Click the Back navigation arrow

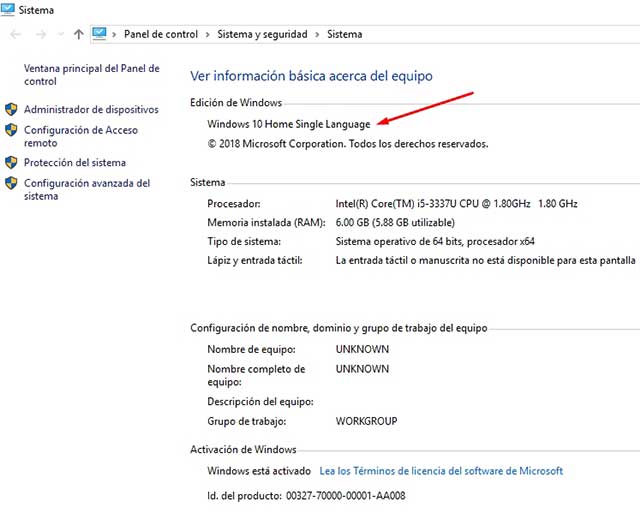pos(16,35)
